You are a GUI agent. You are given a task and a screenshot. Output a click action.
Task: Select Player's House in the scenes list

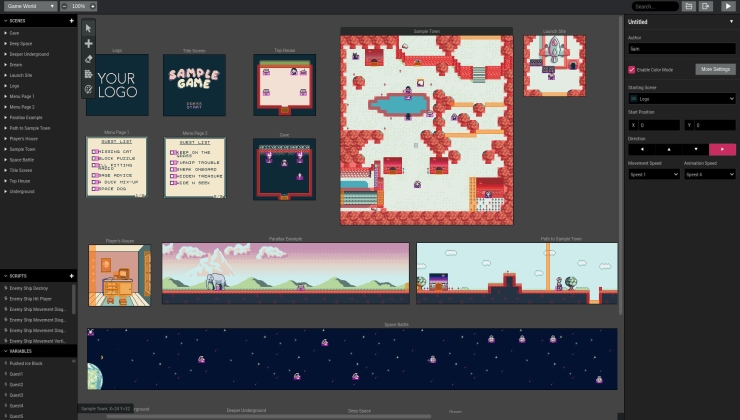coord(38,139)
